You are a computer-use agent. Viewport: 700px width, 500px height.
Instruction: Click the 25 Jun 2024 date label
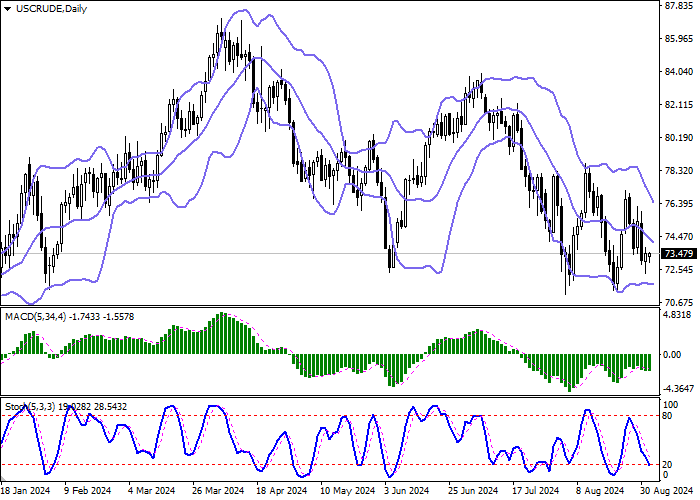tap(473, 491)
